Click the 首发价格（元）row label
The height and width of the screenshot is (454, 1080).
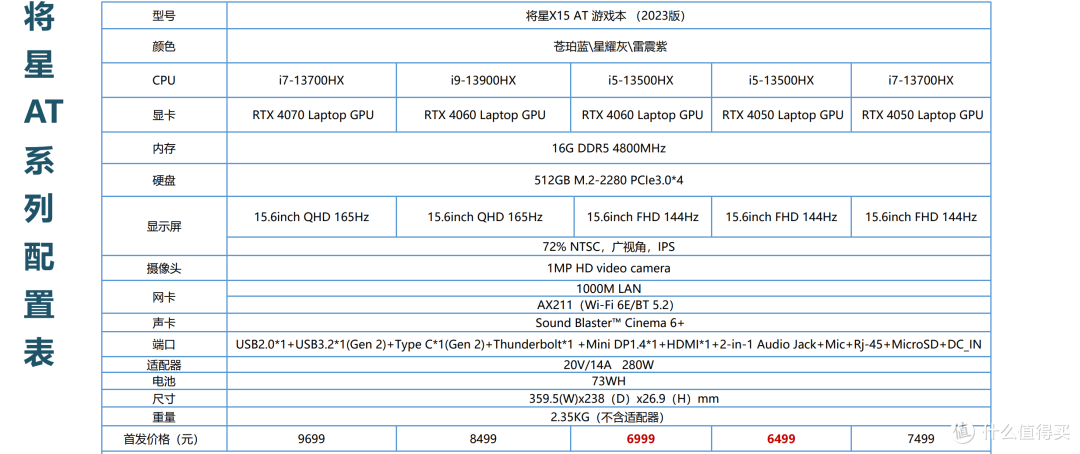point(164,439)
